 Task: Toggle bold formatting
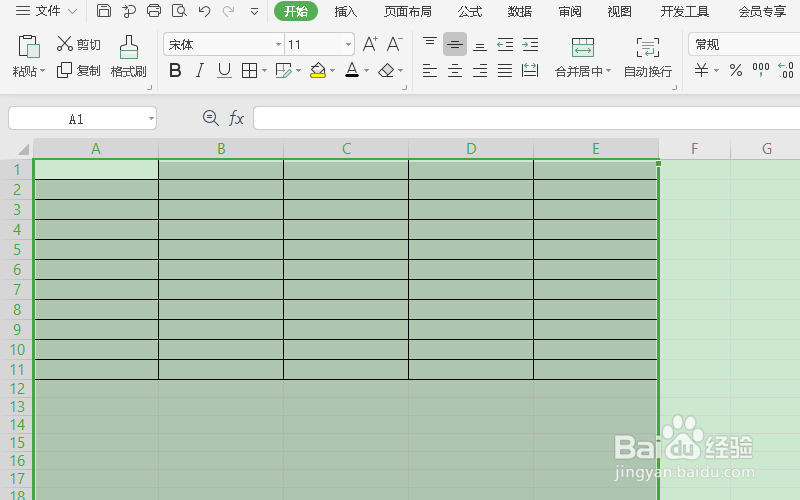click(x=175, y=70)
